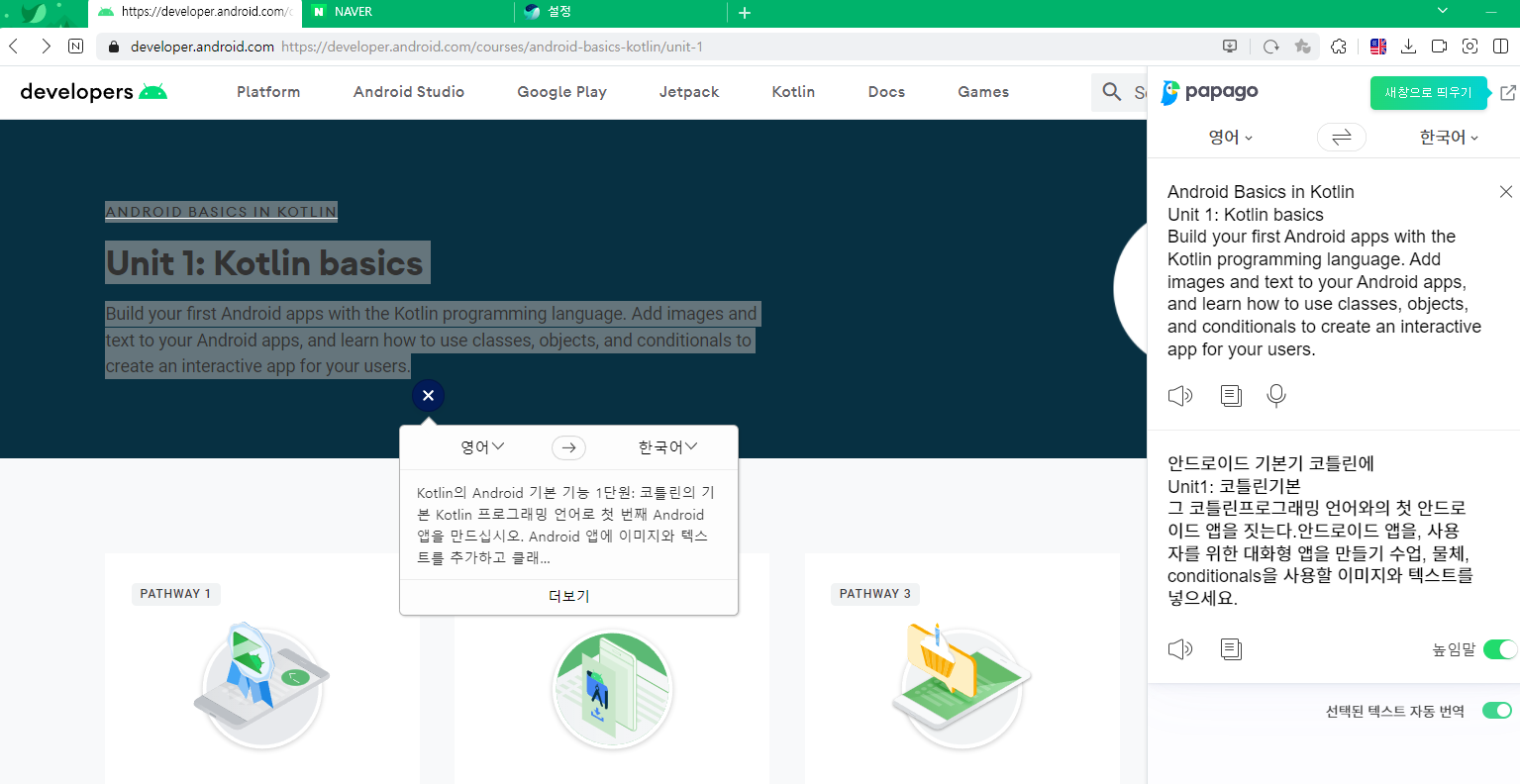Open the Jetpack menu
Image resolution: width=1520 pixels, height=784 pixels.
(x=689, y=92)
